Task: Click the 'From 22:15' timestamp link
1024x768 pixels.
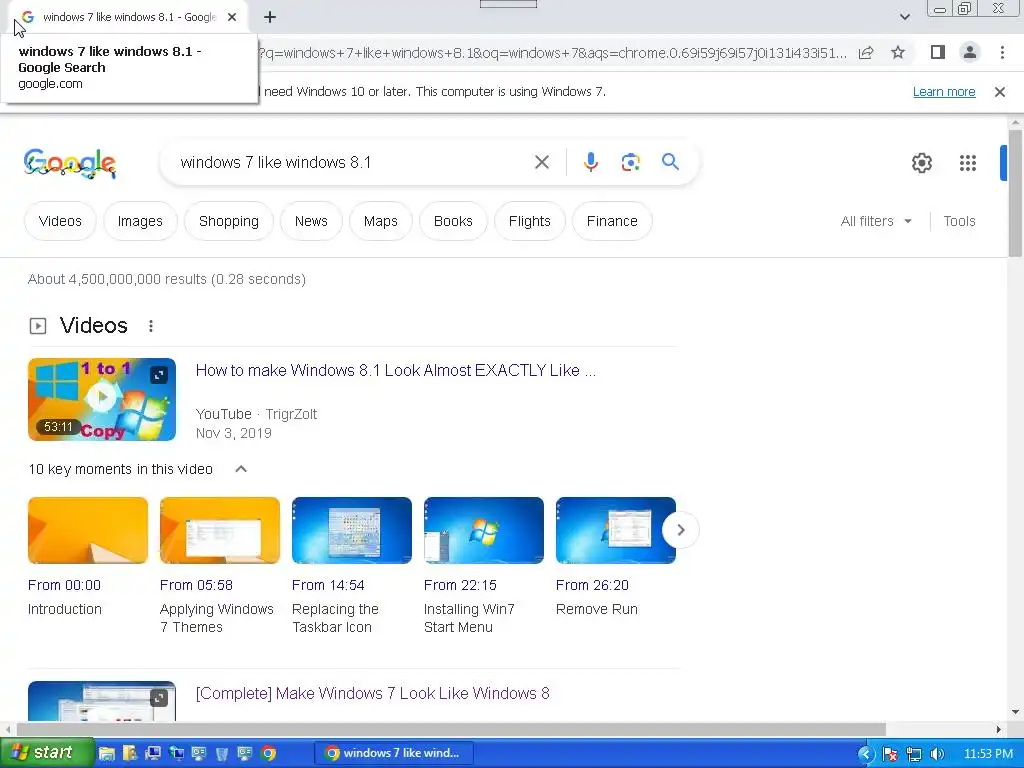Action: click(460, 585)
